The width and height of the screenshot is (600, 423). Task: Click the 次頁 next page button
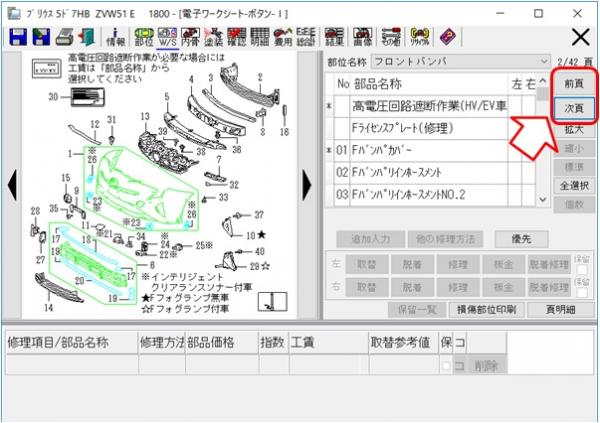574,108
